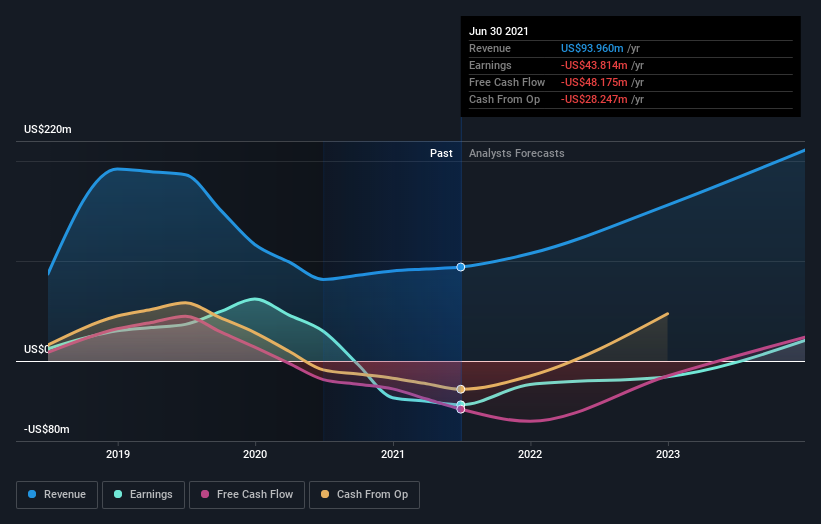Click the -US$80m axis label
Screen dimensions: 821x524
point(47,429)
